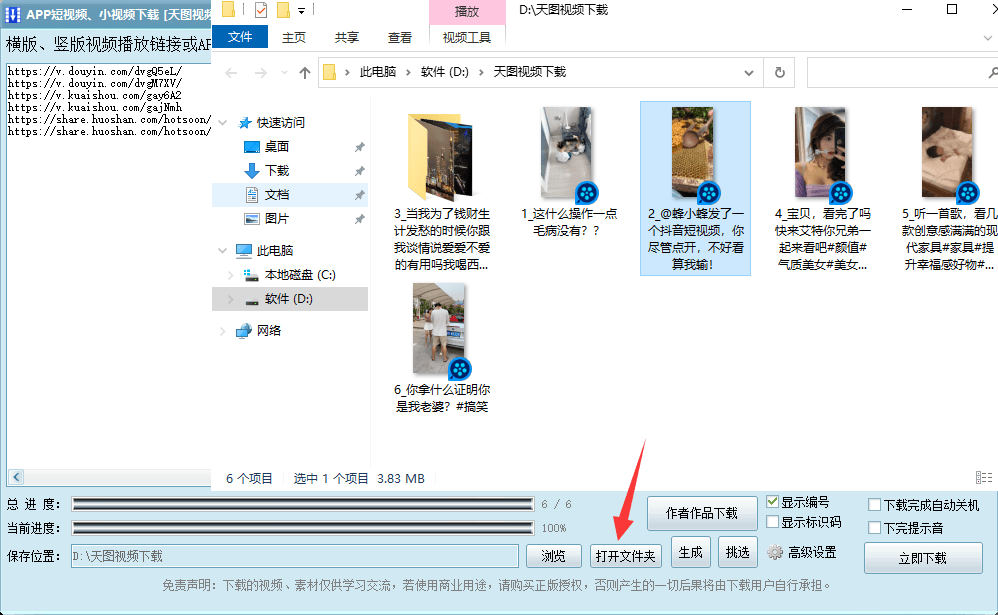Click the play badge on video 2's thumbnail
The height and width of the screenshot is (615, 998).
tap(708, 195)
